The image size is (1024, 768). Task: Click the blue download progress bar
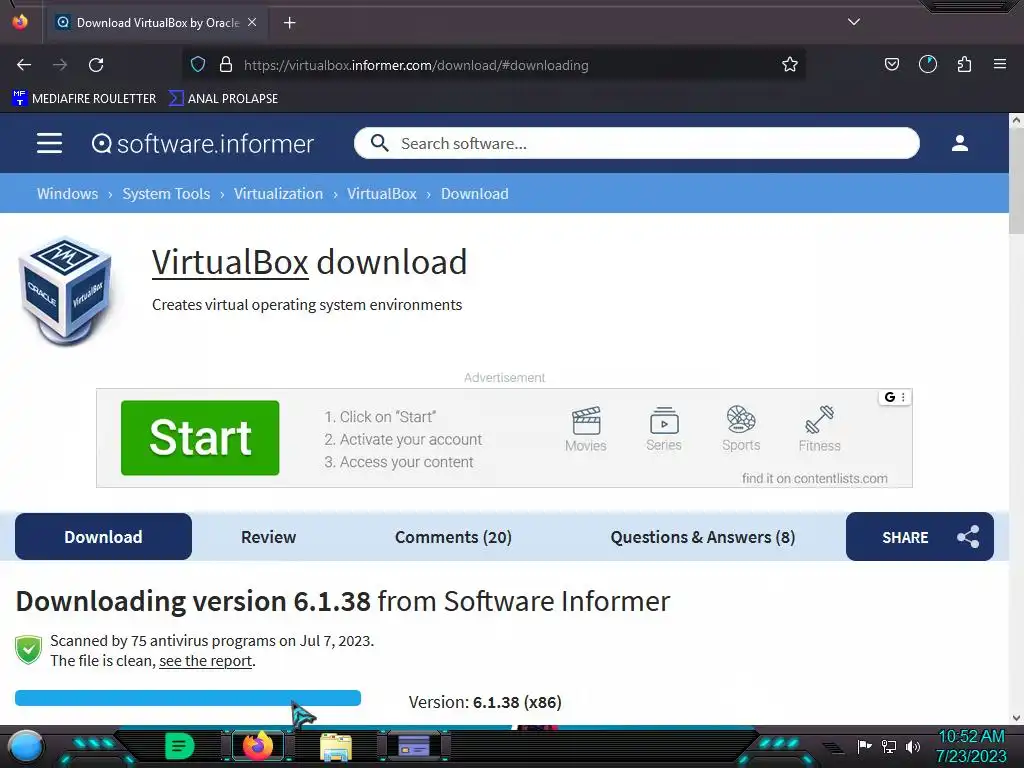click(188, 698)
